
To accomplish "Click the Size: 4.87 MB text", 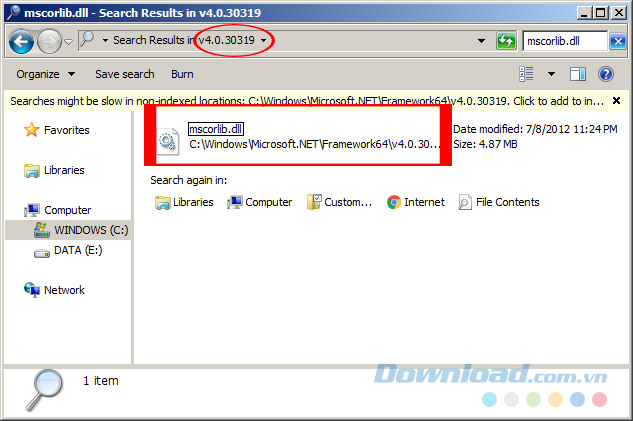I will [x=485, y=144].
